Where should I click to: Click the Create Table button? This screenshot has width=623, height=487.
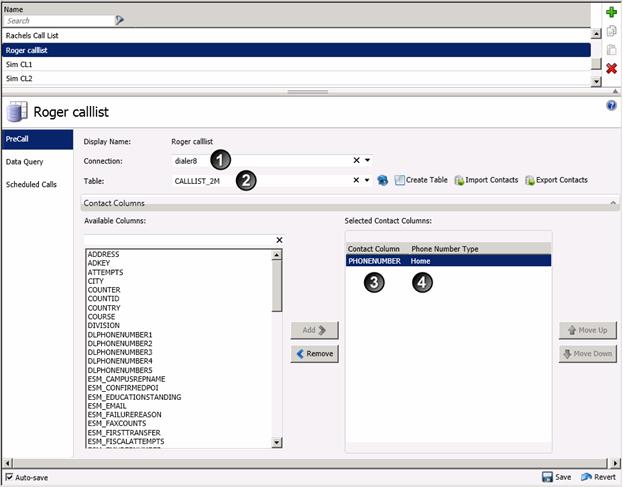pyautogui.click(x=421, y=180)
